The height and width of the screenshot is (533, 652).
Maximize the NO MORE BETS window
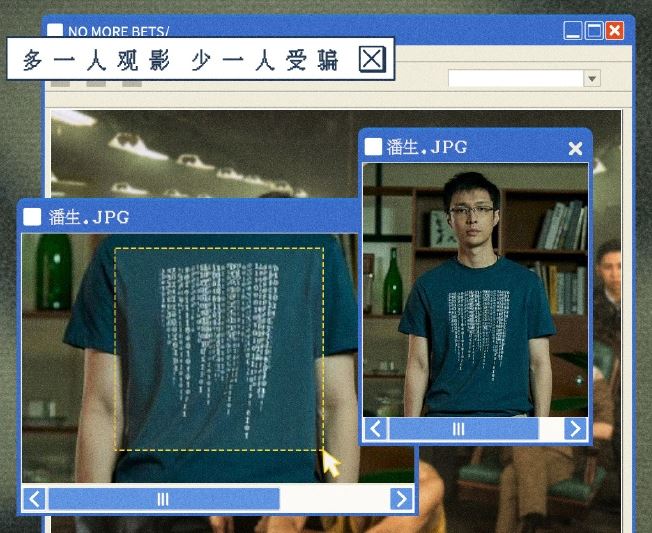594,30
